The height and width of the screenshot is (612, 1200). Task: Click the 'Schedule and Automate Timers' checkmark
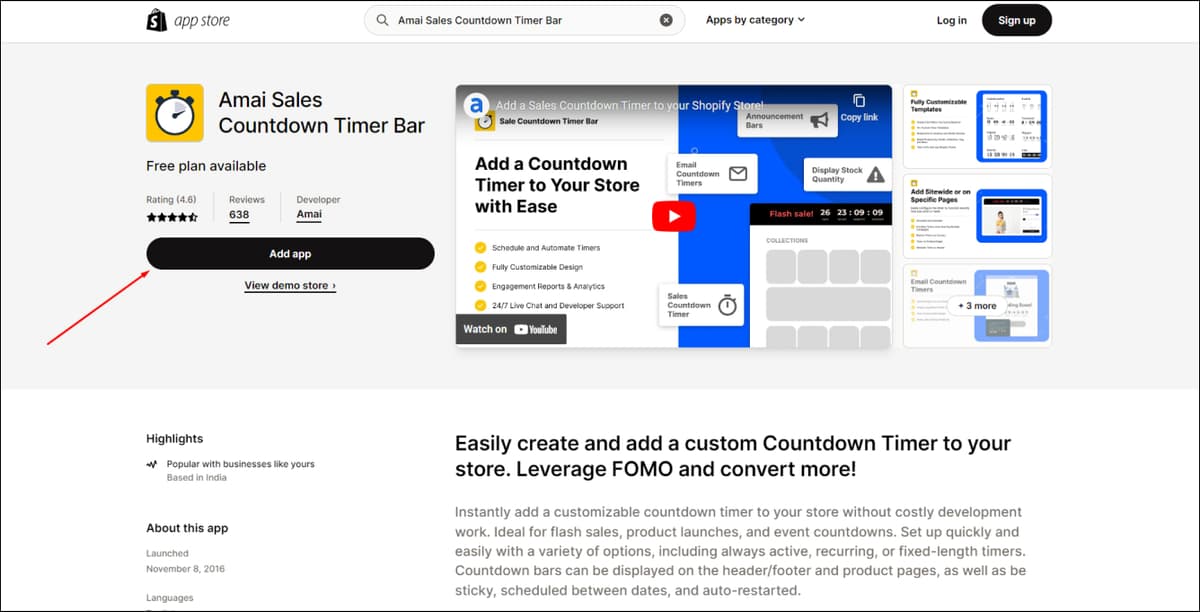(481, 248)
